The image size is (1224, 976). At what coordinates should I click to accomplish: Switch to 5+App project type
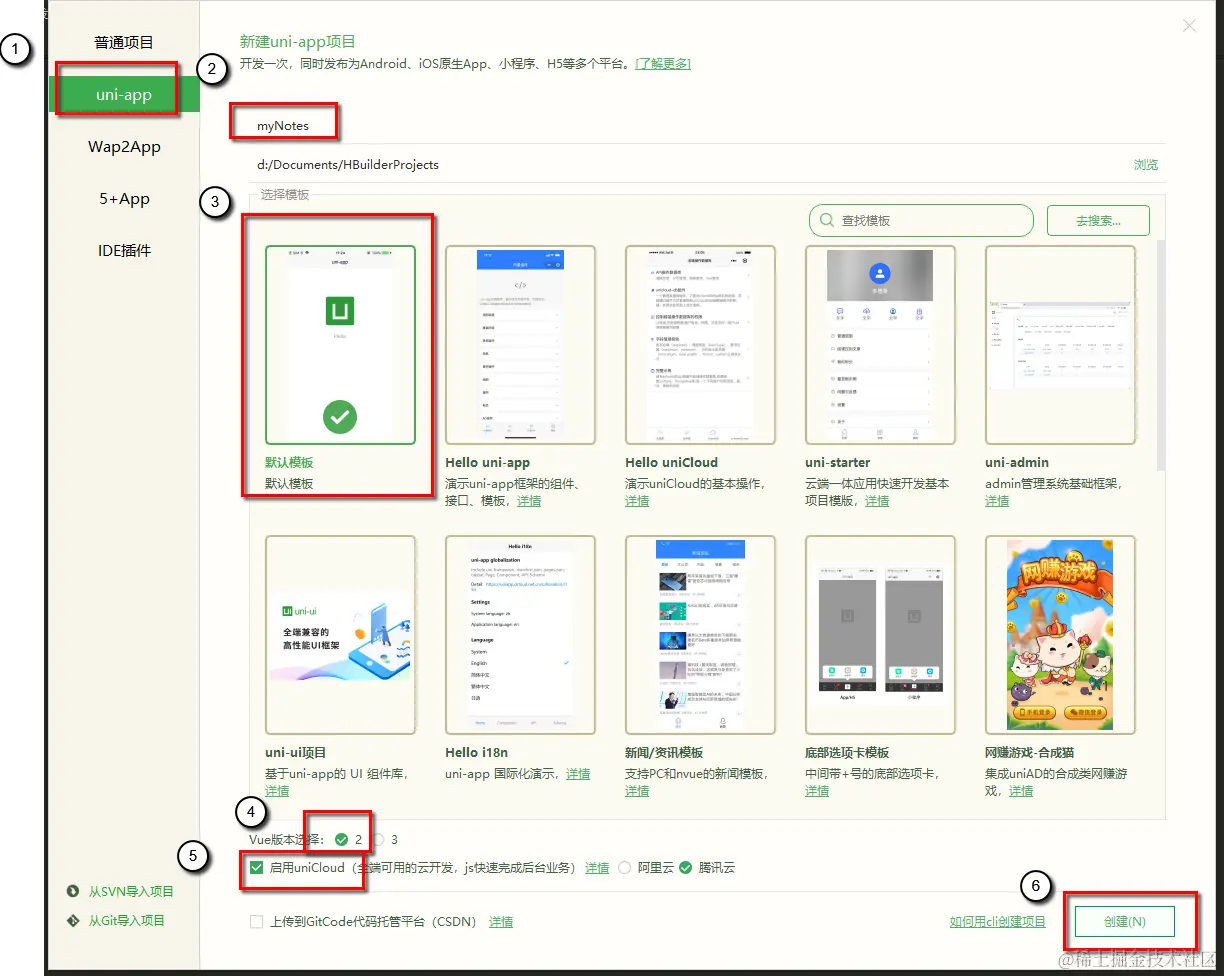coord(124,199)
